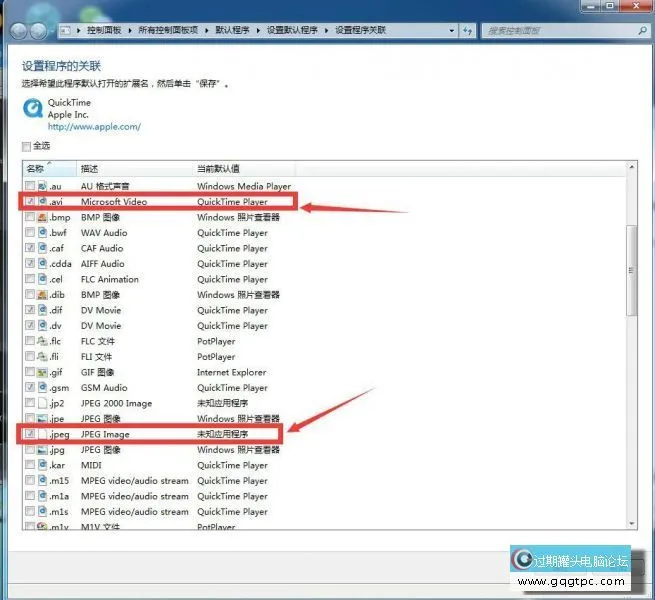Click the .kar file type icon
655x600 pixels.
(42, 465)
